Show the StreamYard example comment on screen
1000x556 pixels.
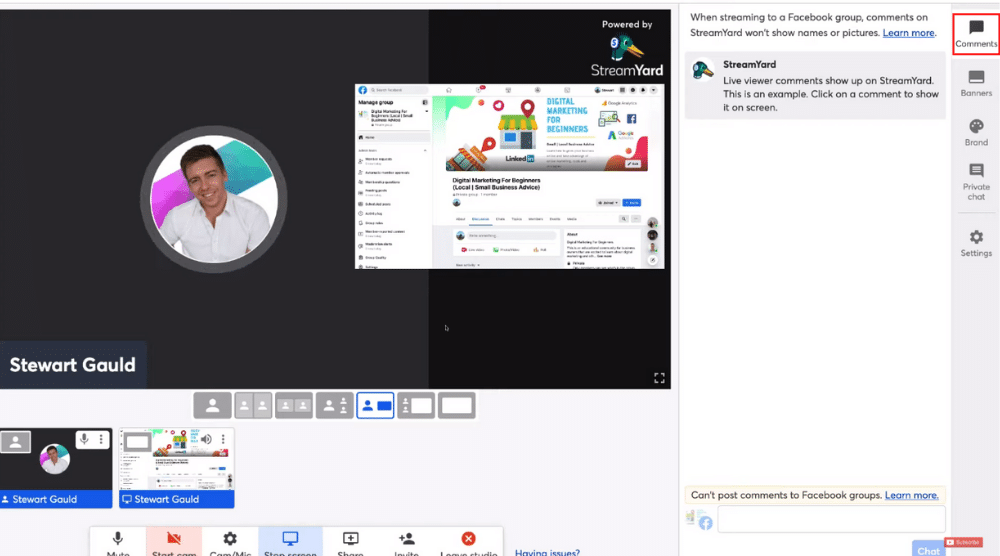point(815,86)
